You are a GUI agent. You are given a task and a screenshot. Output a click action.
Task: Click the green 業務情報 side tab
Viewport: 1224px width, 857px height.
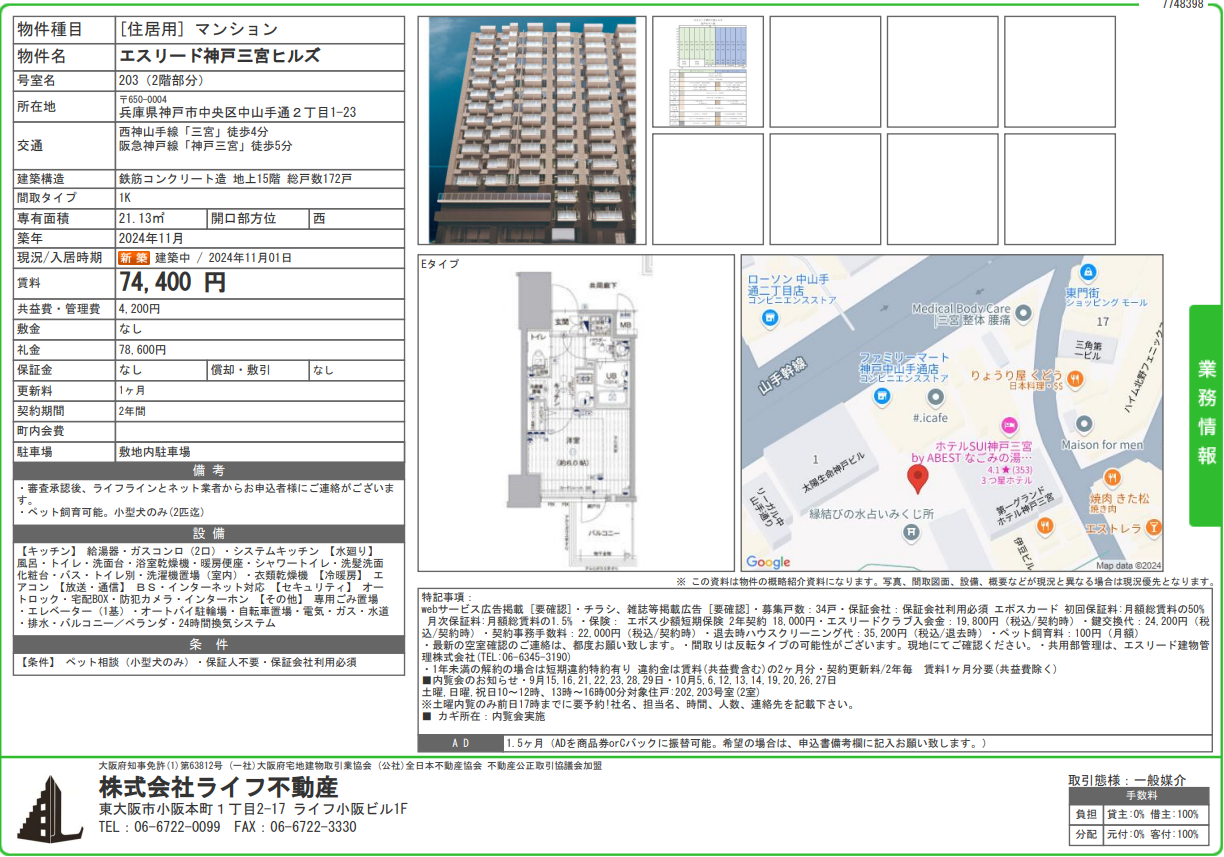coord(1206,415)
